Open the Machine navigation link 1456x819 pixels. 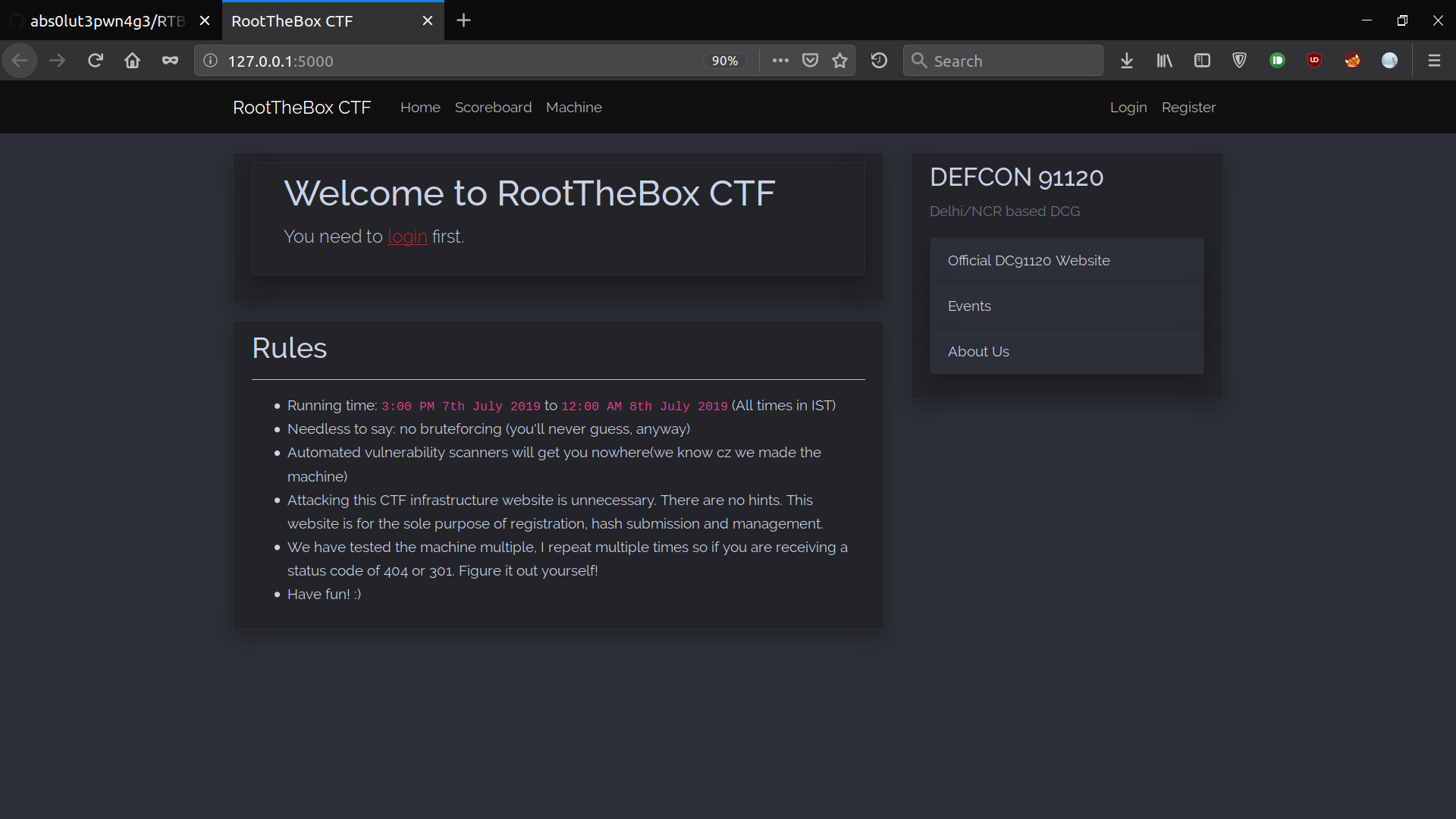point(573,108)
